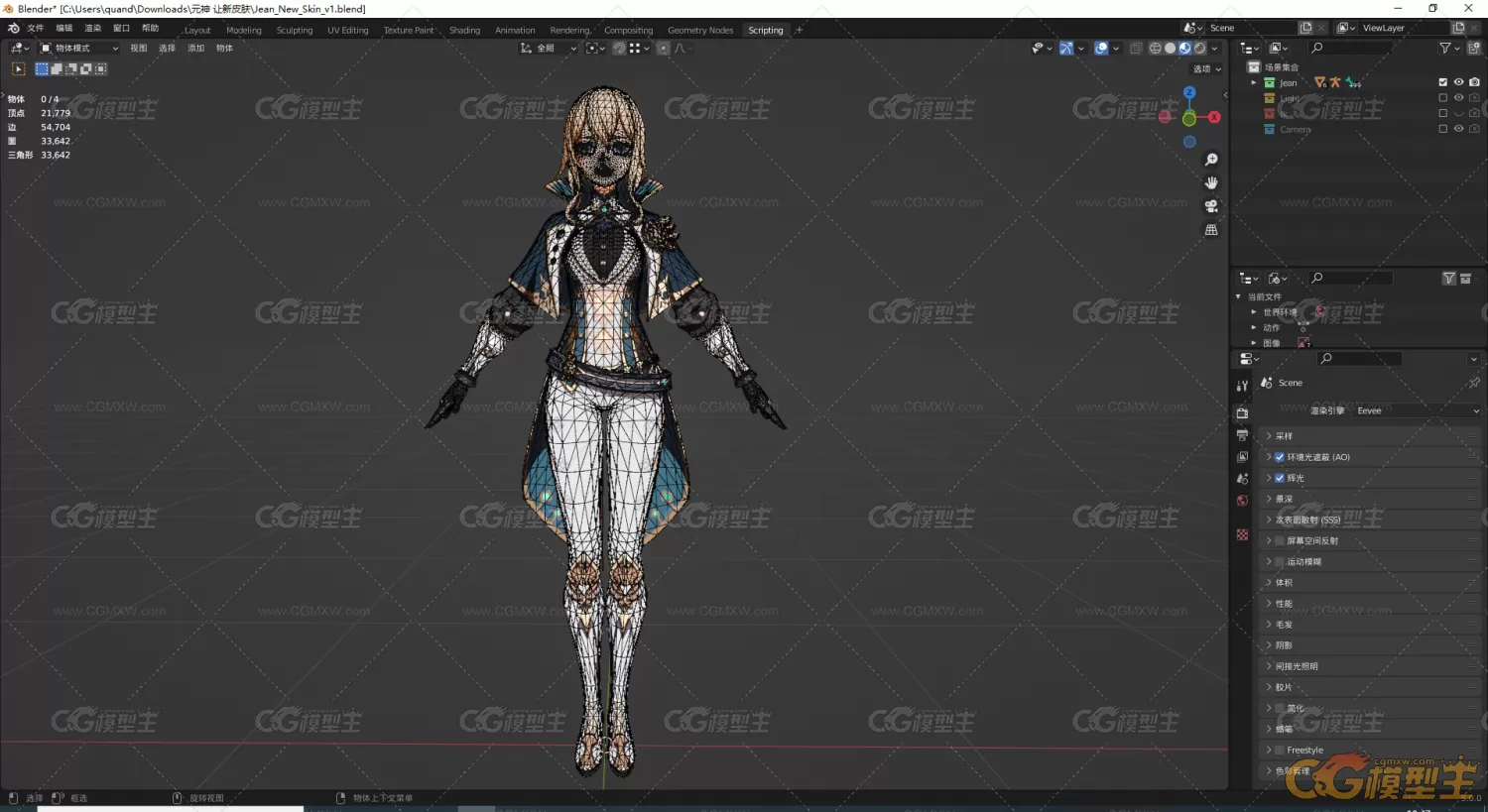Hide Camera collection with eye icon
This screenshot has width=1488, height=812.
(x=1458, y=129)
